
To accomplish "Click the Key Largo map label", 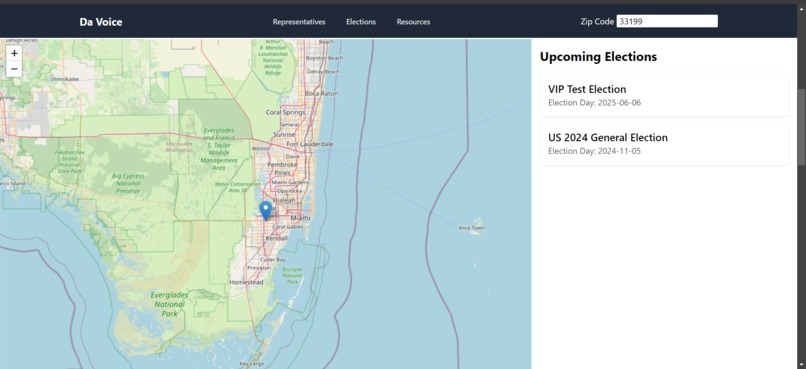I will click(x=252, y=364).
